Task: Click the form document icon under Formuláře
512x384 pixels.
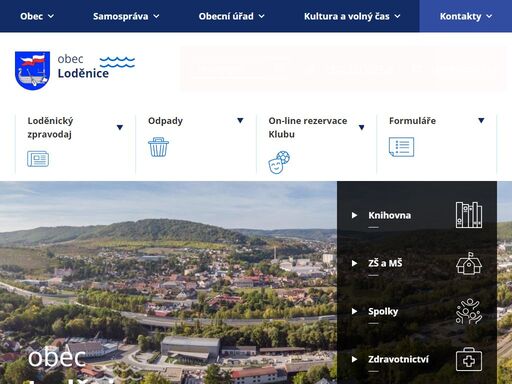Action: (x=401, y=147)
